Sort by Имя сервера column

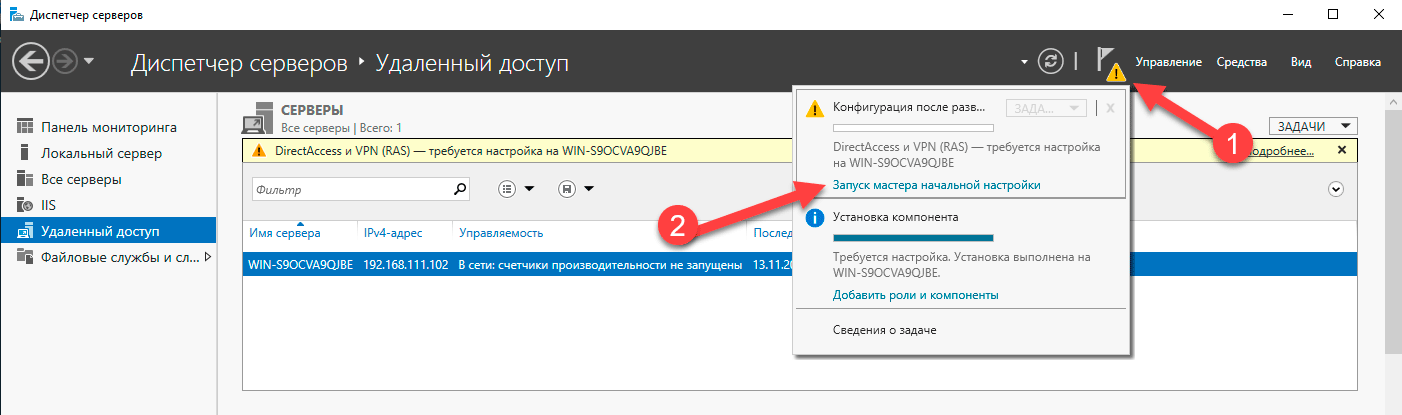pyautogui.click(x=285, y=233)
